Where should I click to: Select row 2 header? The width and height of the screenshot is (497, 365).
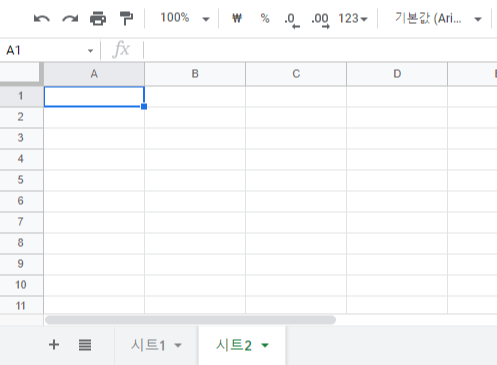(21, 117)
